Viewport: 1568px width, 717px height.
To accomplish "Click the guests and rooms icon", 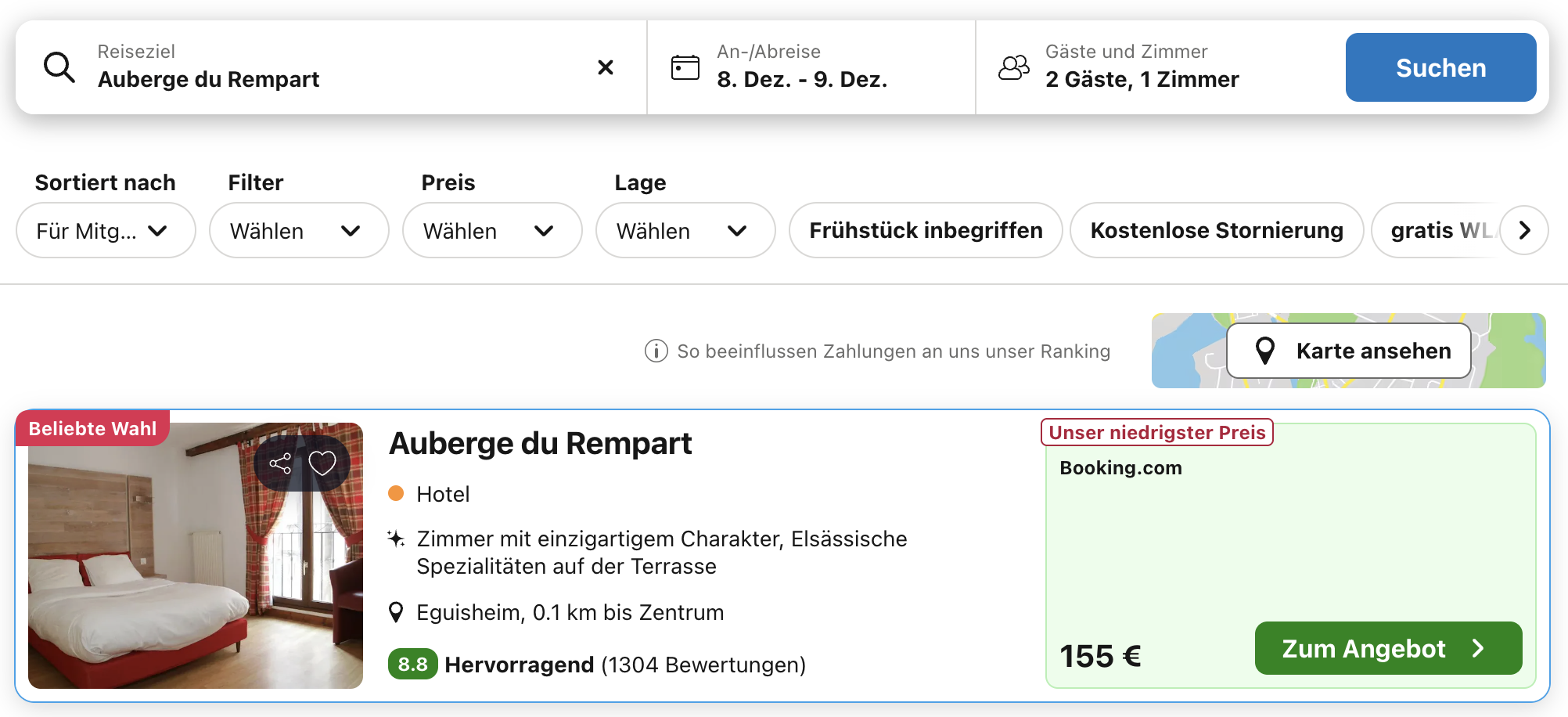I will (x=1014, y=68).
